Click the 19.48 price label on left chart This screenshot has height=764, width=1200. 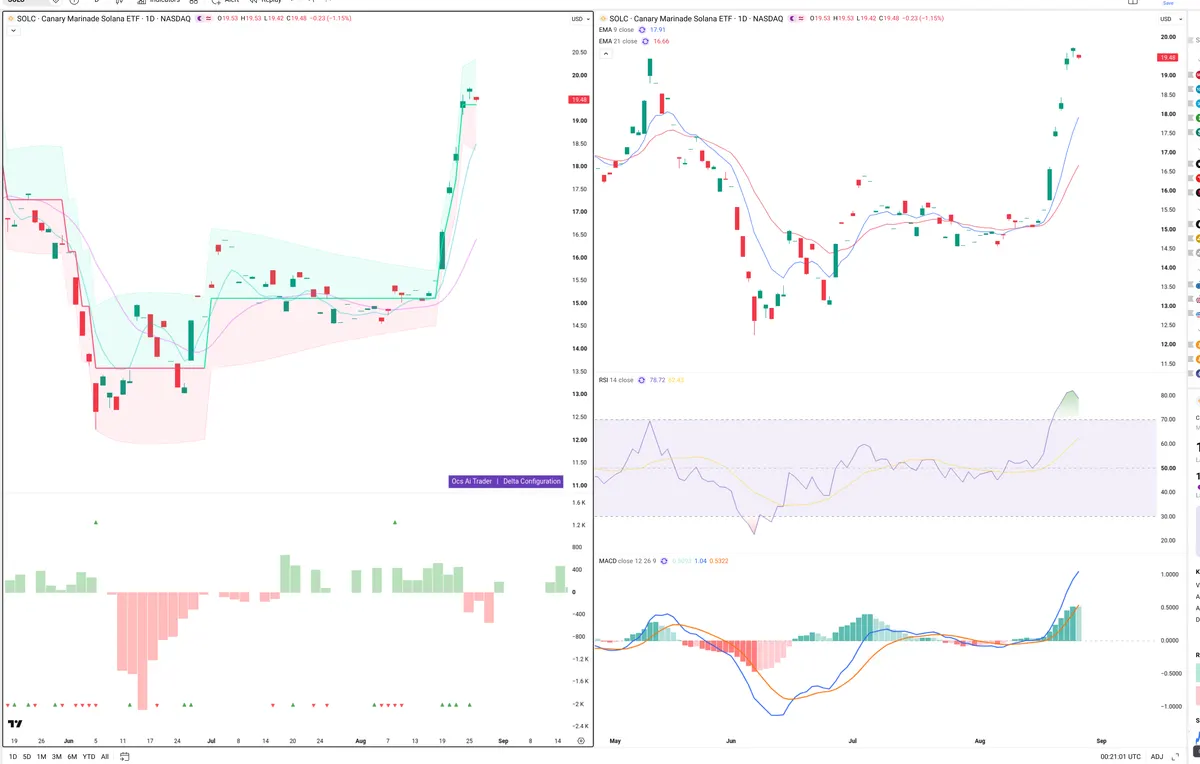[579, 100]
